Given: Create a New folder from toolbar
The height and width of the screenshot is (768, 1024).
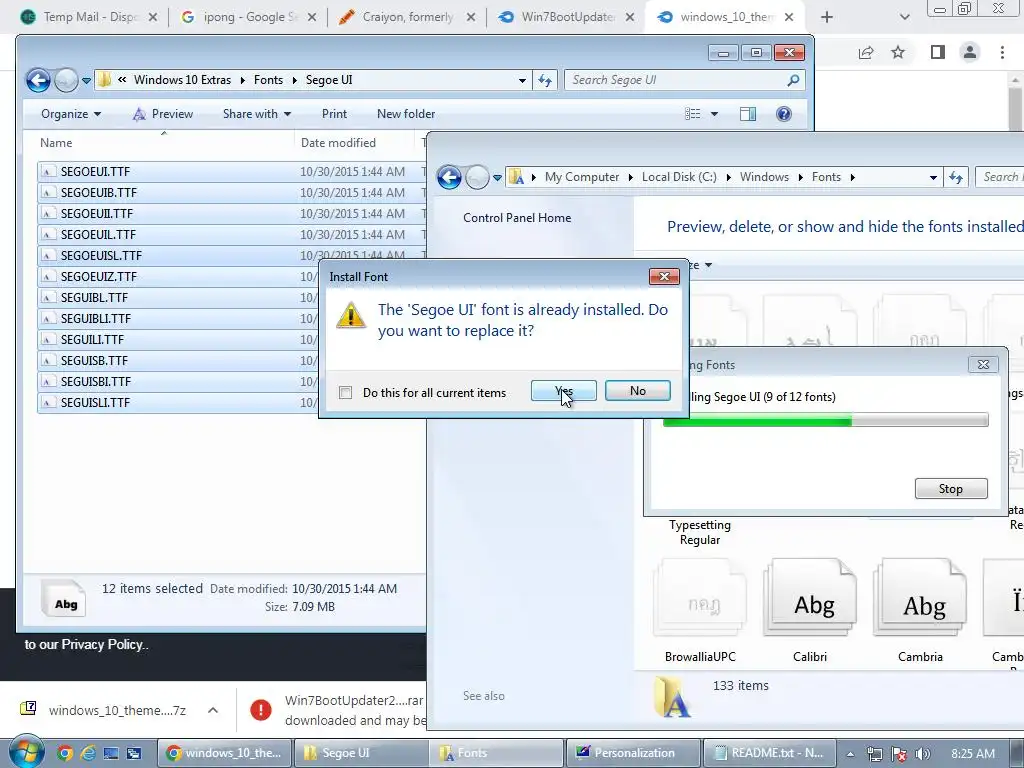Looking at the screenshot, I should (x=406, y=114).
